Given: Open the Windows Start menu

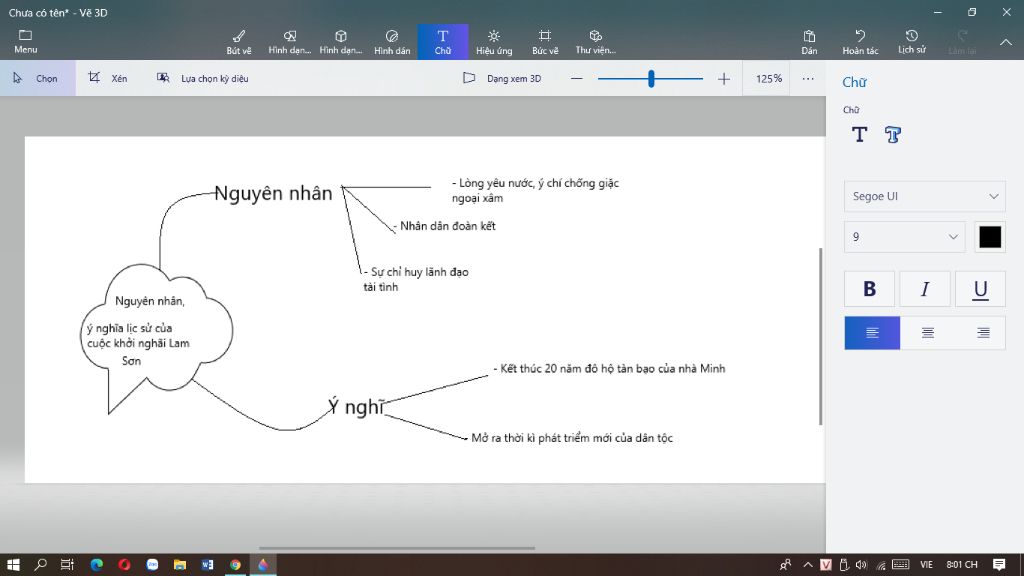Looking at the screenshot, I should pyautogui.click(x=13, y=564).
